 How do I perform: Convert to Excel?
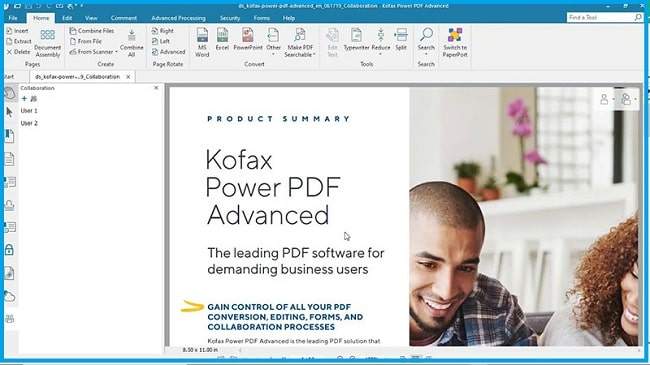(222, 40)
